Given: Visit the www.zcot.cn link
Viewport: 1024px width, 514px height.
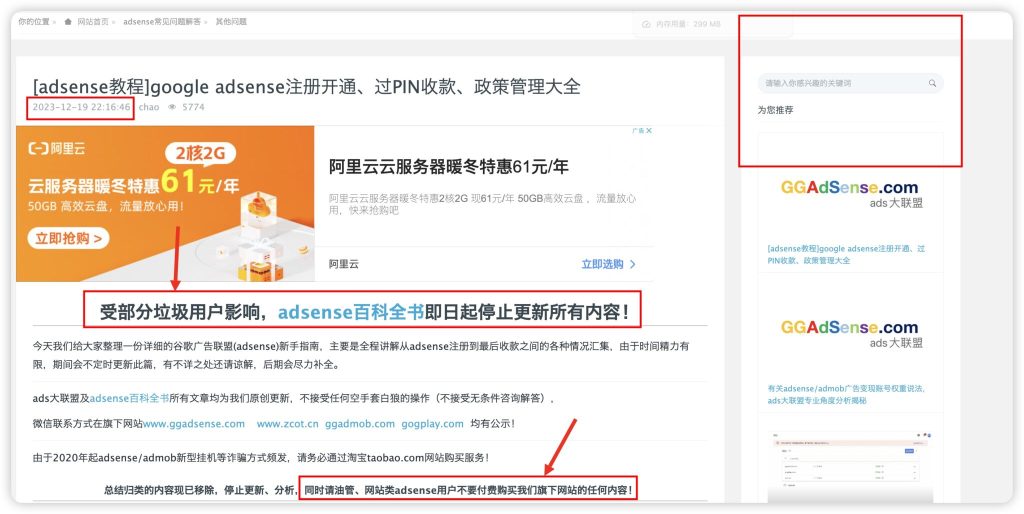Looking at the screenshot, I should [x=287, y=424].
